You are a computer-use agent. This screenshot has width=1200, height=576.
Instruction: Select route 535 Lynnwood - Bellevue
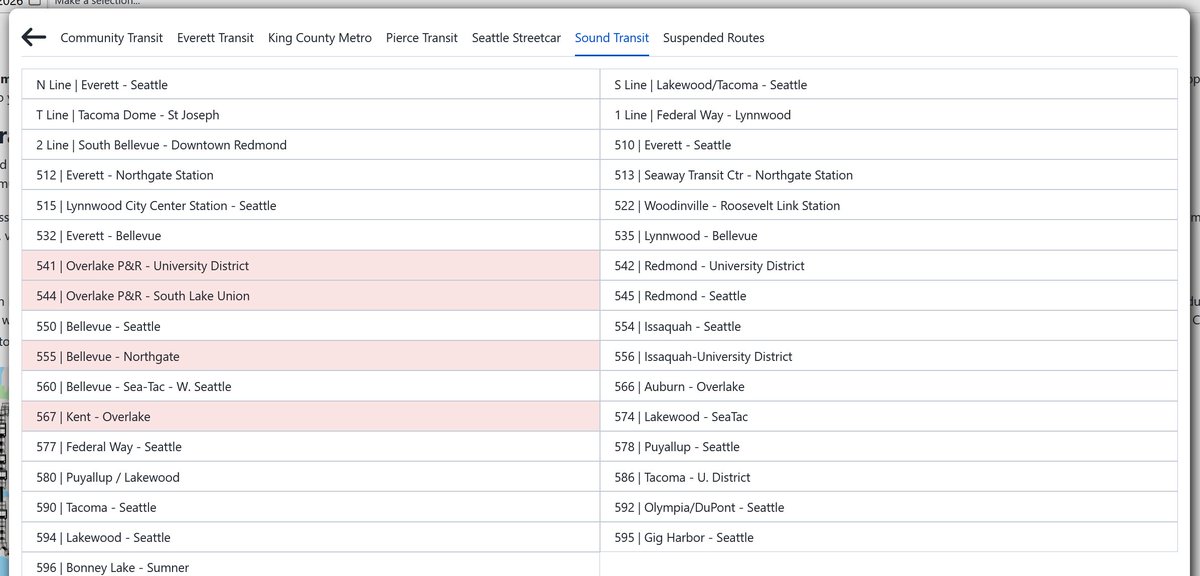[888, 235]
